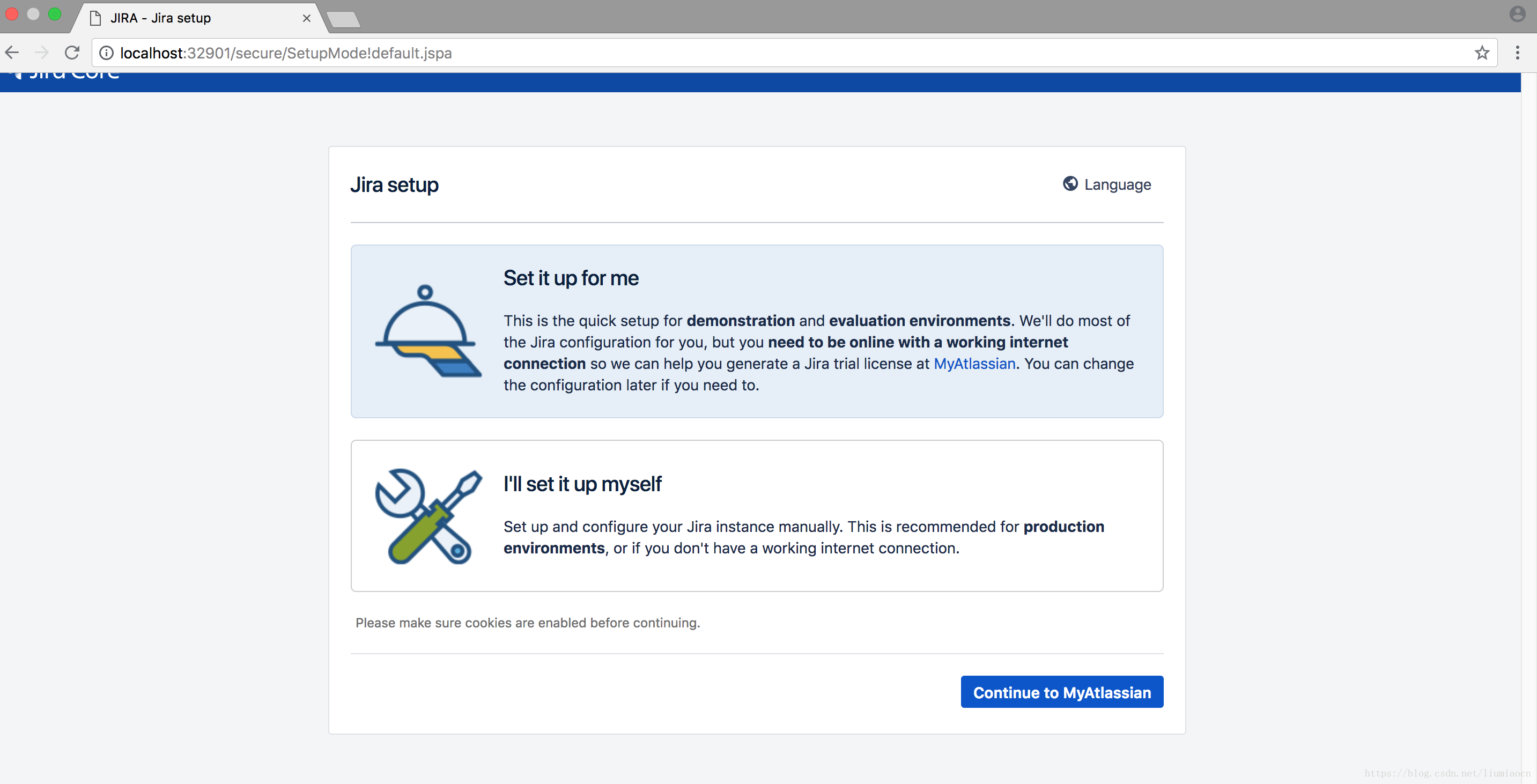Click the Chrome profile avatar icon
This screenshot has width=1537, height=784.
[x=1517, y=14]
